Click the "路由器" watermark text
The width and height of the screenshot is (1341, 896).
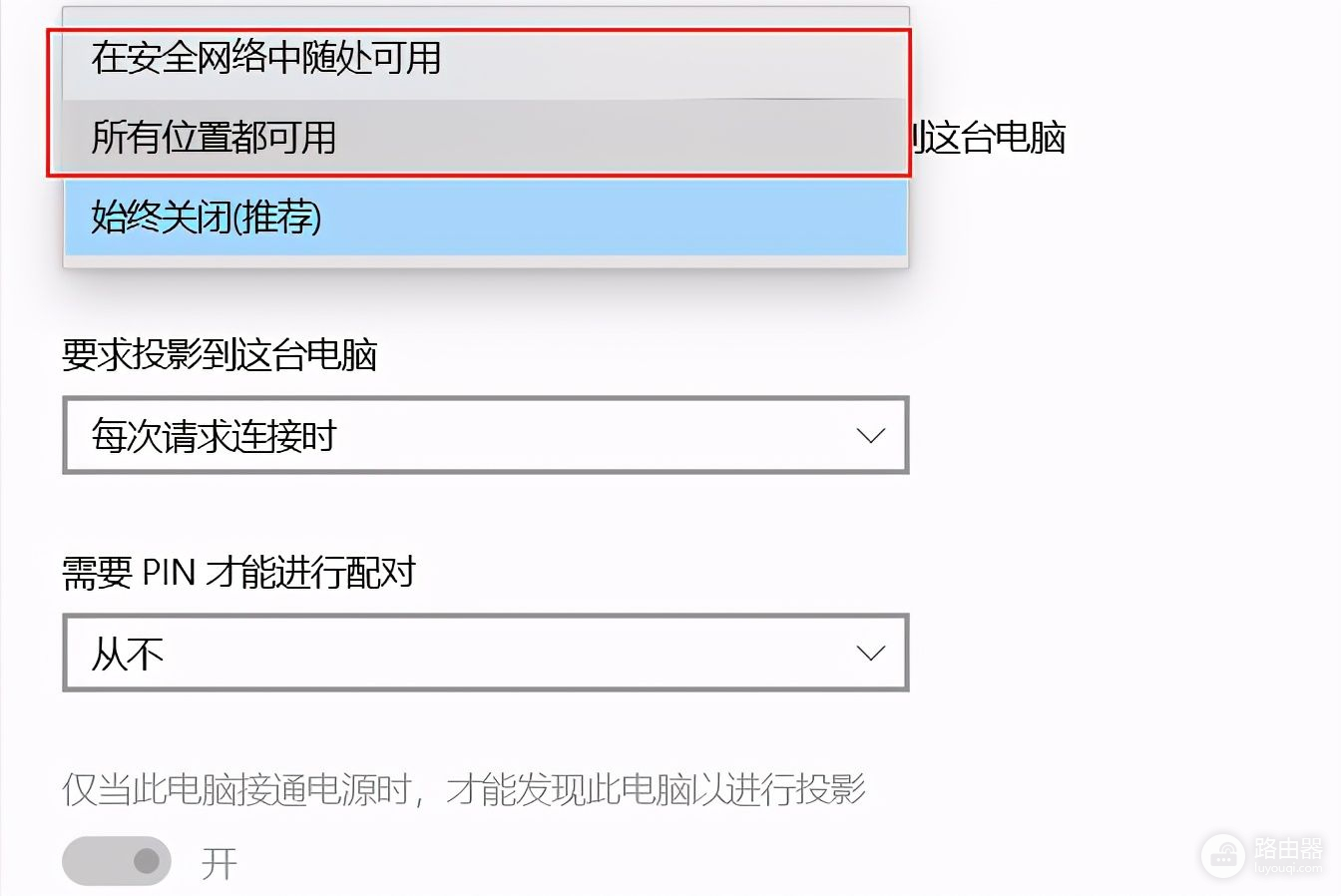click(x=1288, y=848)
